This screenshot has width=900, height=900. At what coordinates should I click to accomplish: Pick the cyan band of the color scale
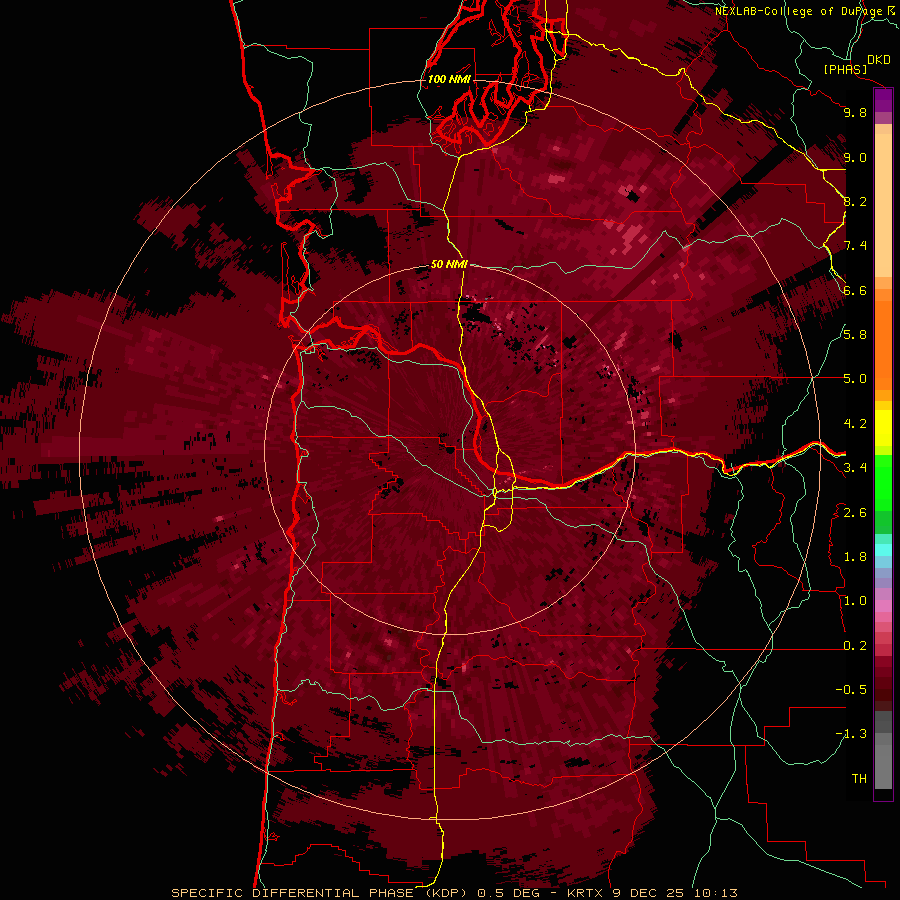click(x=883, y=549)
